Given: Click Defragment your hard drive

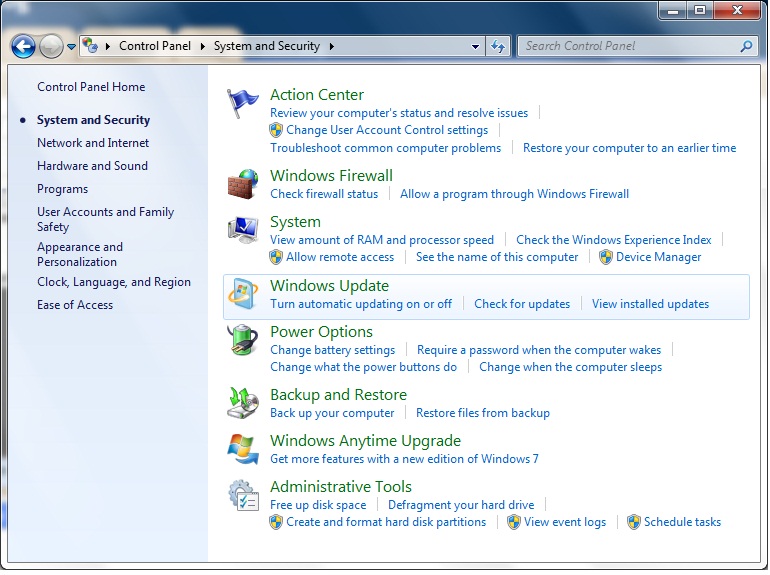Looking at the screenshot, I should point(461,505).
